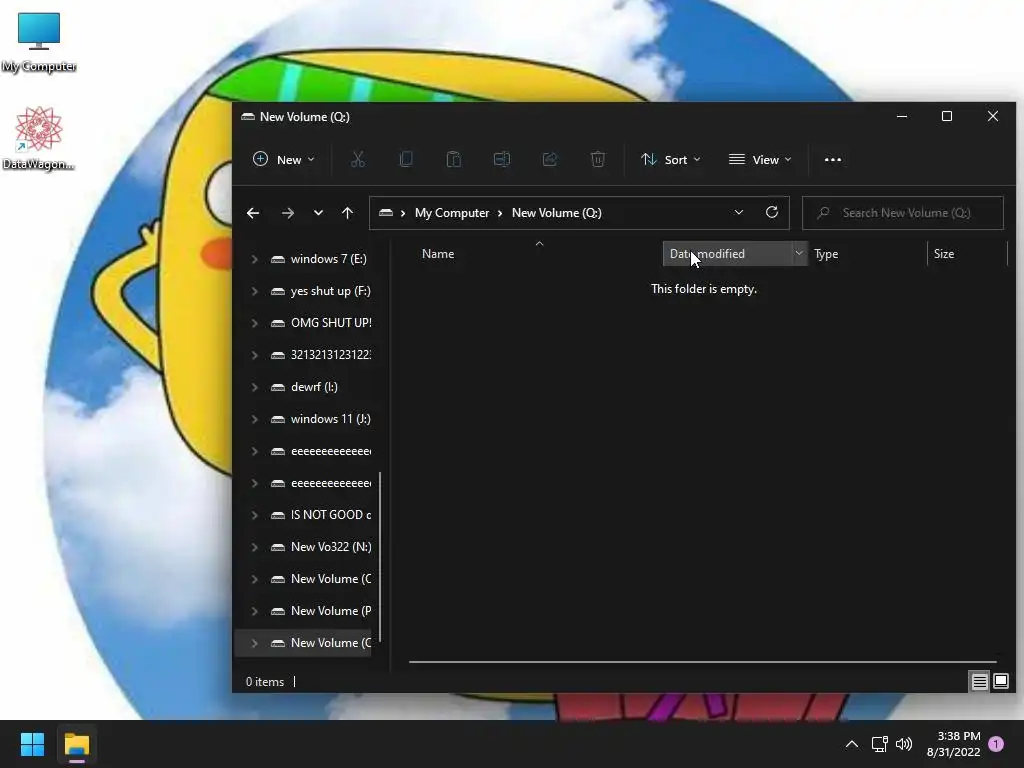Open the notification badge in taskbar
This screenshot has height=768, width=1024.
coord(996,744)
